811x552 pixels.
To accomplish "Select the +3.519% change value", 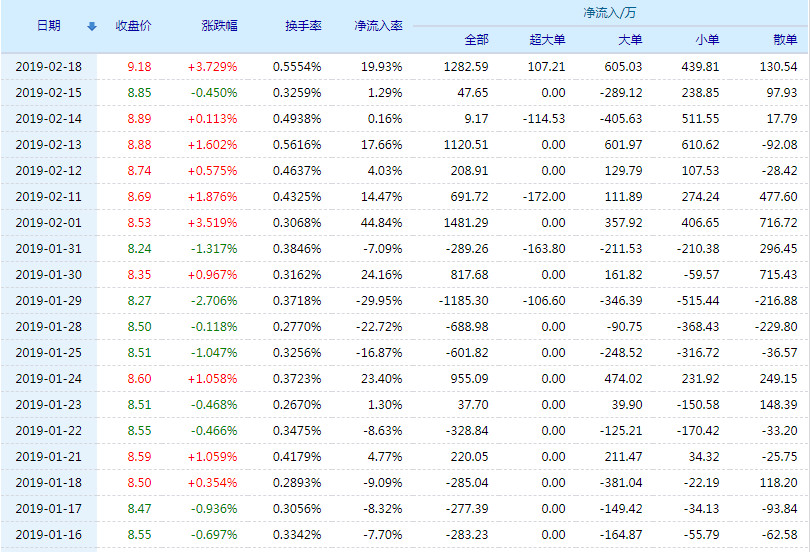I will 212,222.
